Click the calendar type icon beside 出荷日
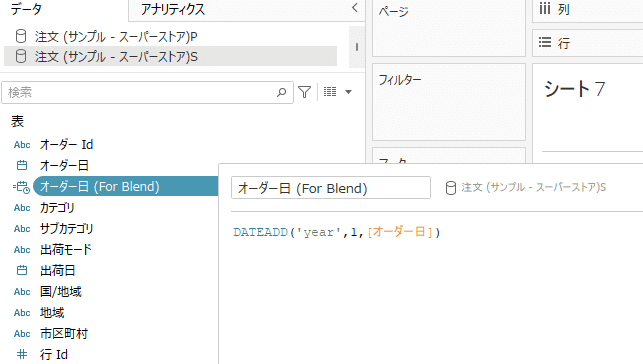 [22, 271]
